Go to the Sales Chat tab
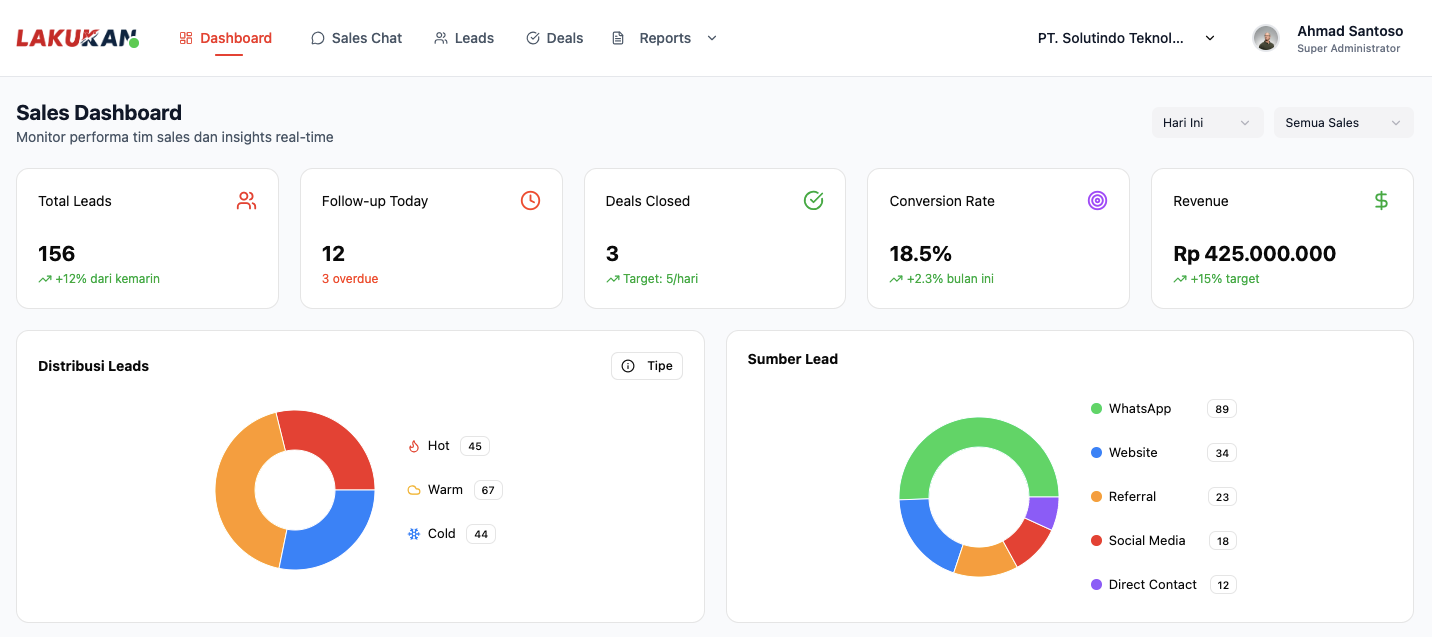 [356, 38]
